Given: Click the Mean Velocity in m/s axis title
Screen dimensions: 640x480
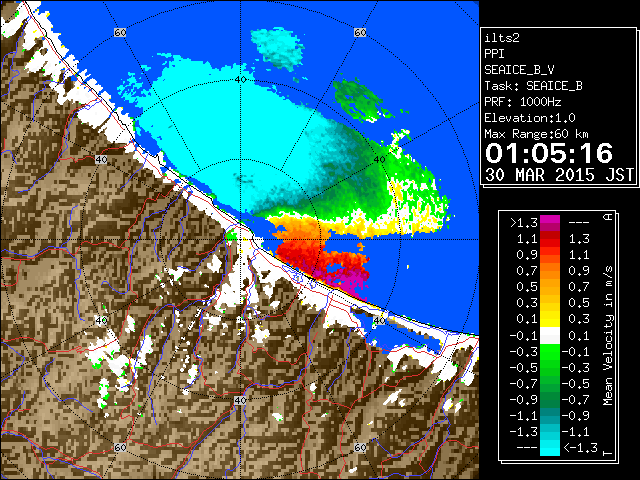Looking at the screenshot, I should (x=608, y=335).
